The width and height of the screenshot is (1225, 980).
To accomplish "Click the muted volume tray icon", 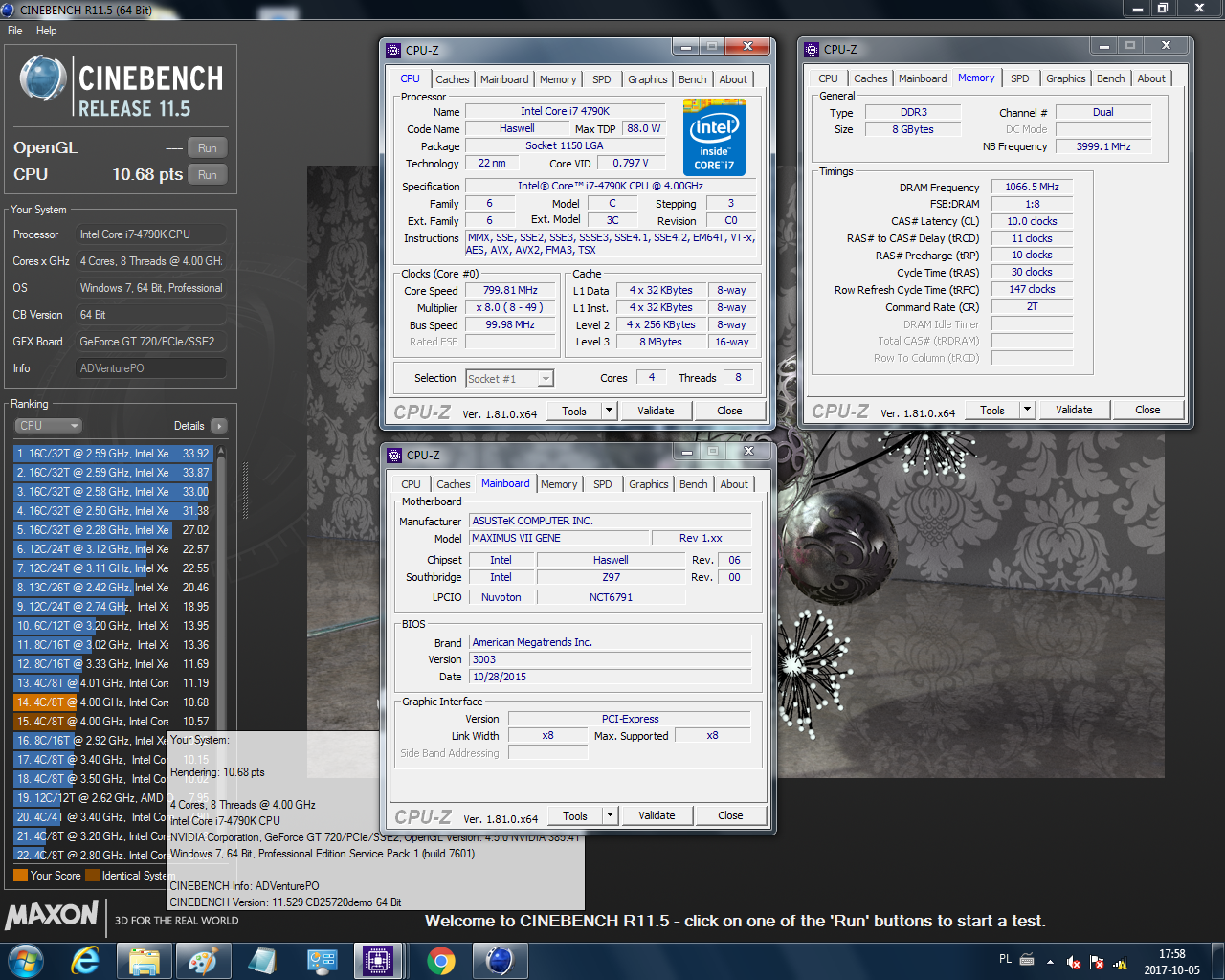I will [1074, 961].
